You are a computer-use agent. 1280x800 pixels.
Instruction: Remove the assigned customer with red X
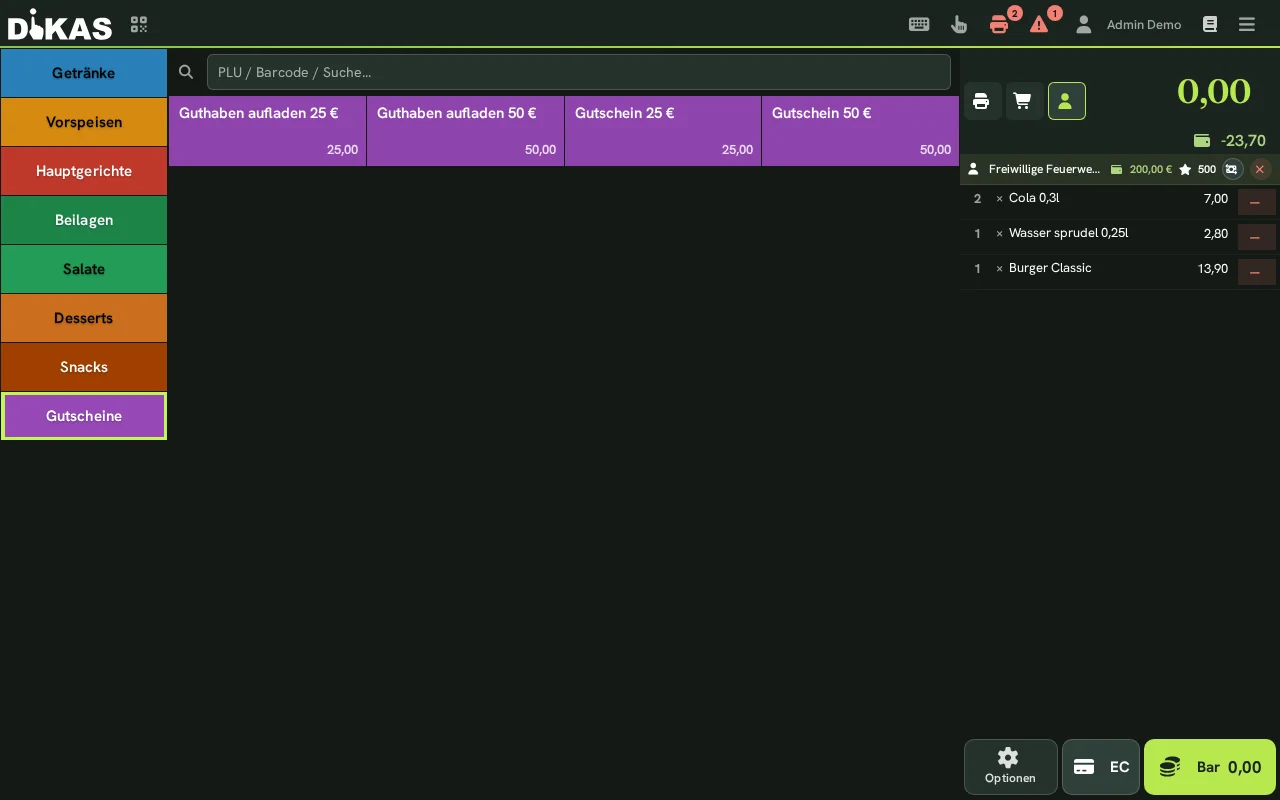(1260, 169)
